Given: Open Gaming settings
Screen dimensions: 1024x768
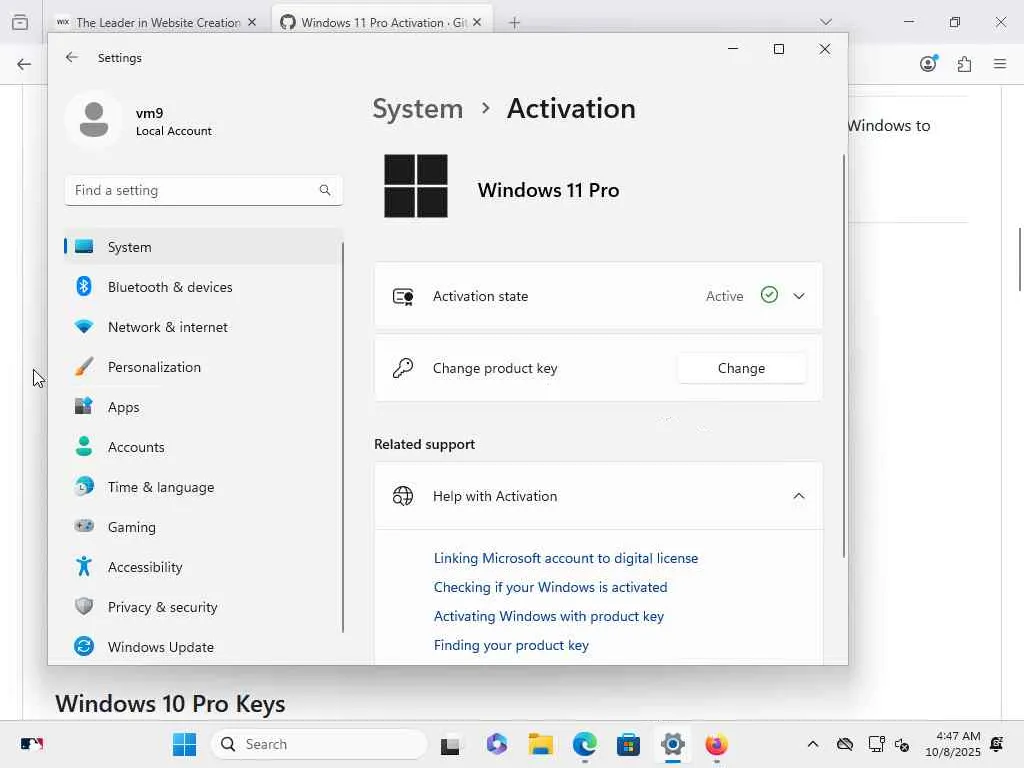Looking at the screenshot, I should (203, 526).
